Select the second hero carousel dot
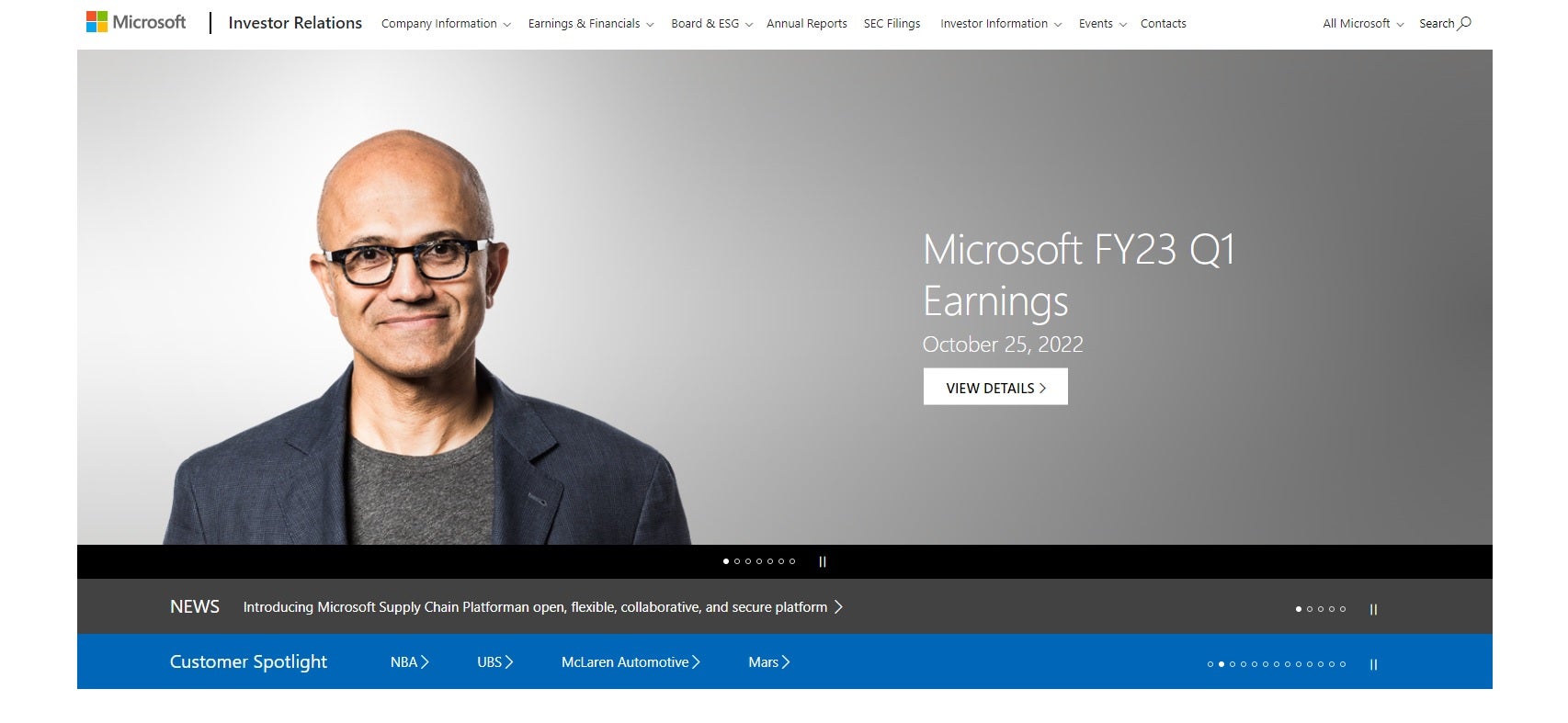 [737, 561]
